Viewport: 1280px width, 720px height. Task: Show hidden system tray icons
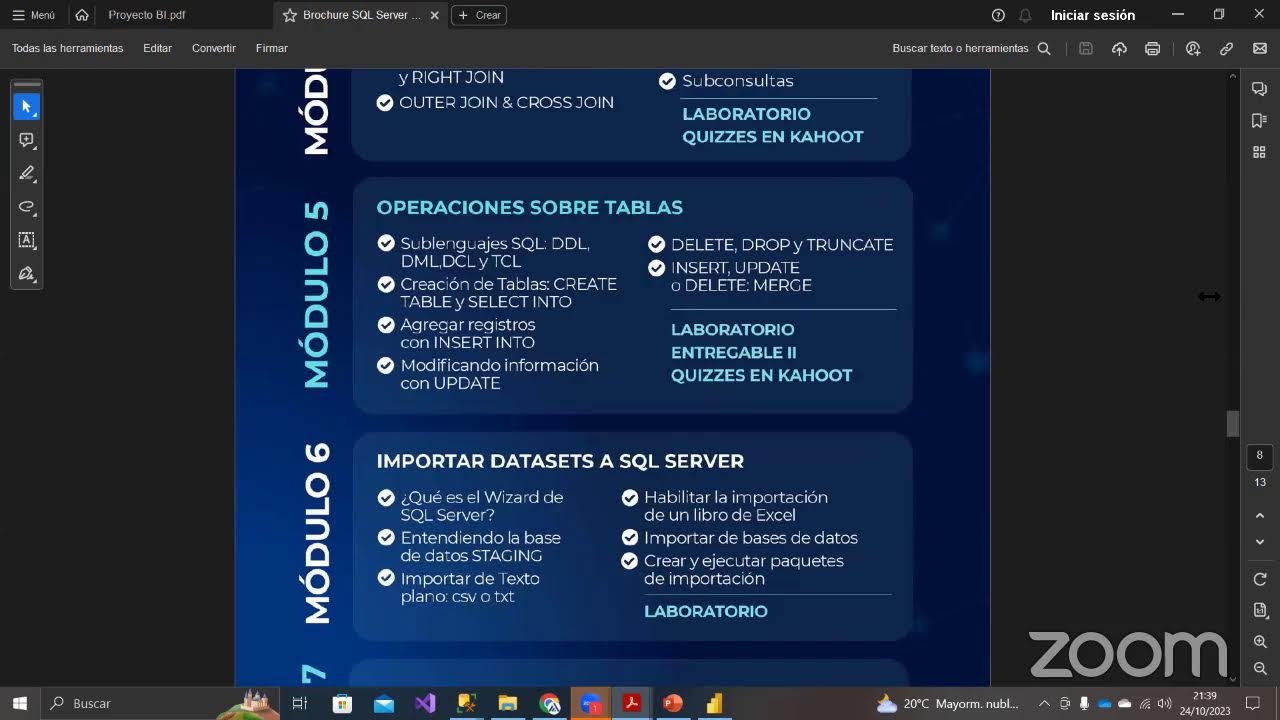pyautogui.click(x=1044, y=703)
